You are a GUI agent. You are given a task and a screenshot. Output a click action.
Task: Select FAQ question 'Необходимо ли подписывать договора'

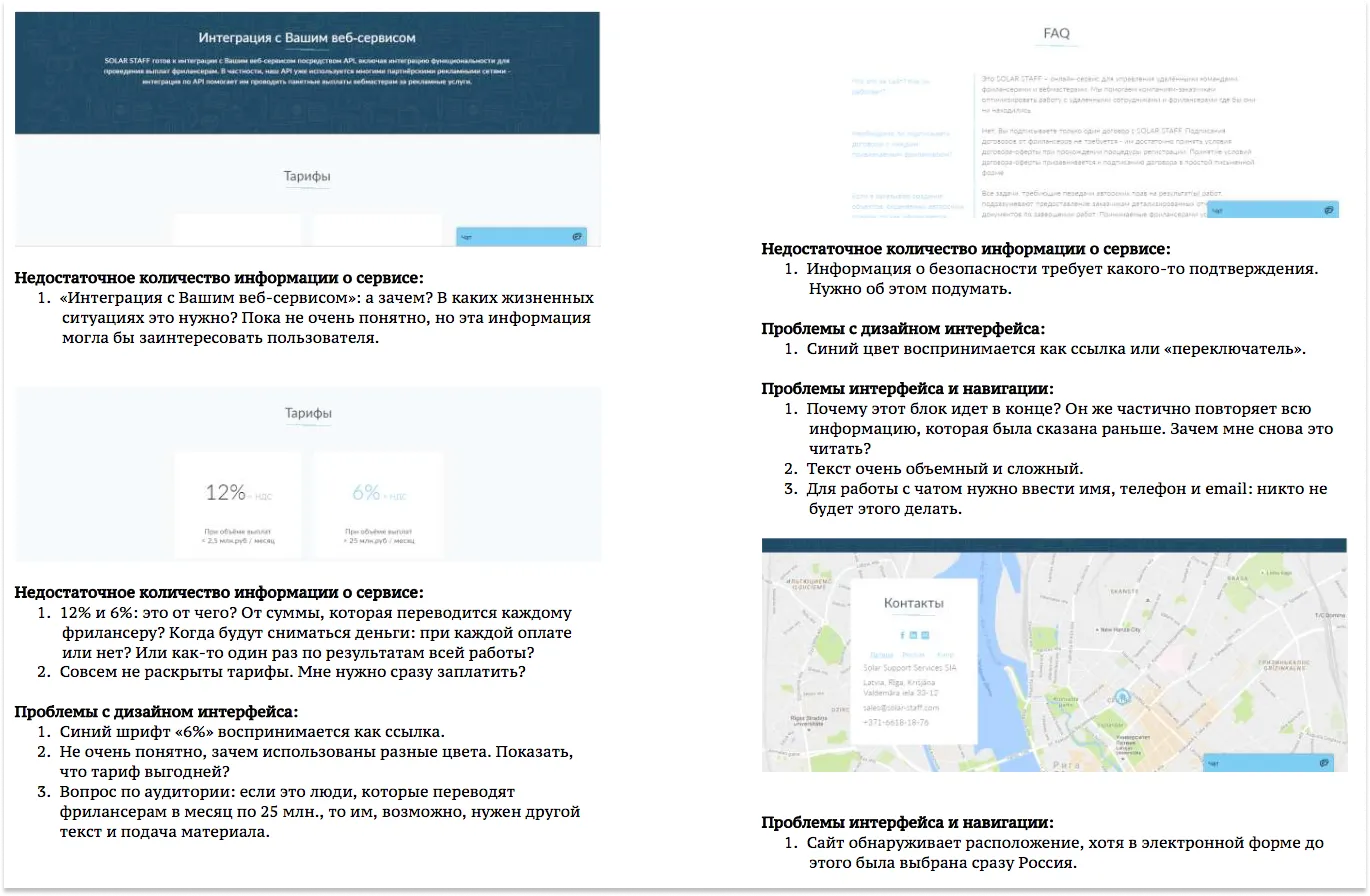click(900, 143)
